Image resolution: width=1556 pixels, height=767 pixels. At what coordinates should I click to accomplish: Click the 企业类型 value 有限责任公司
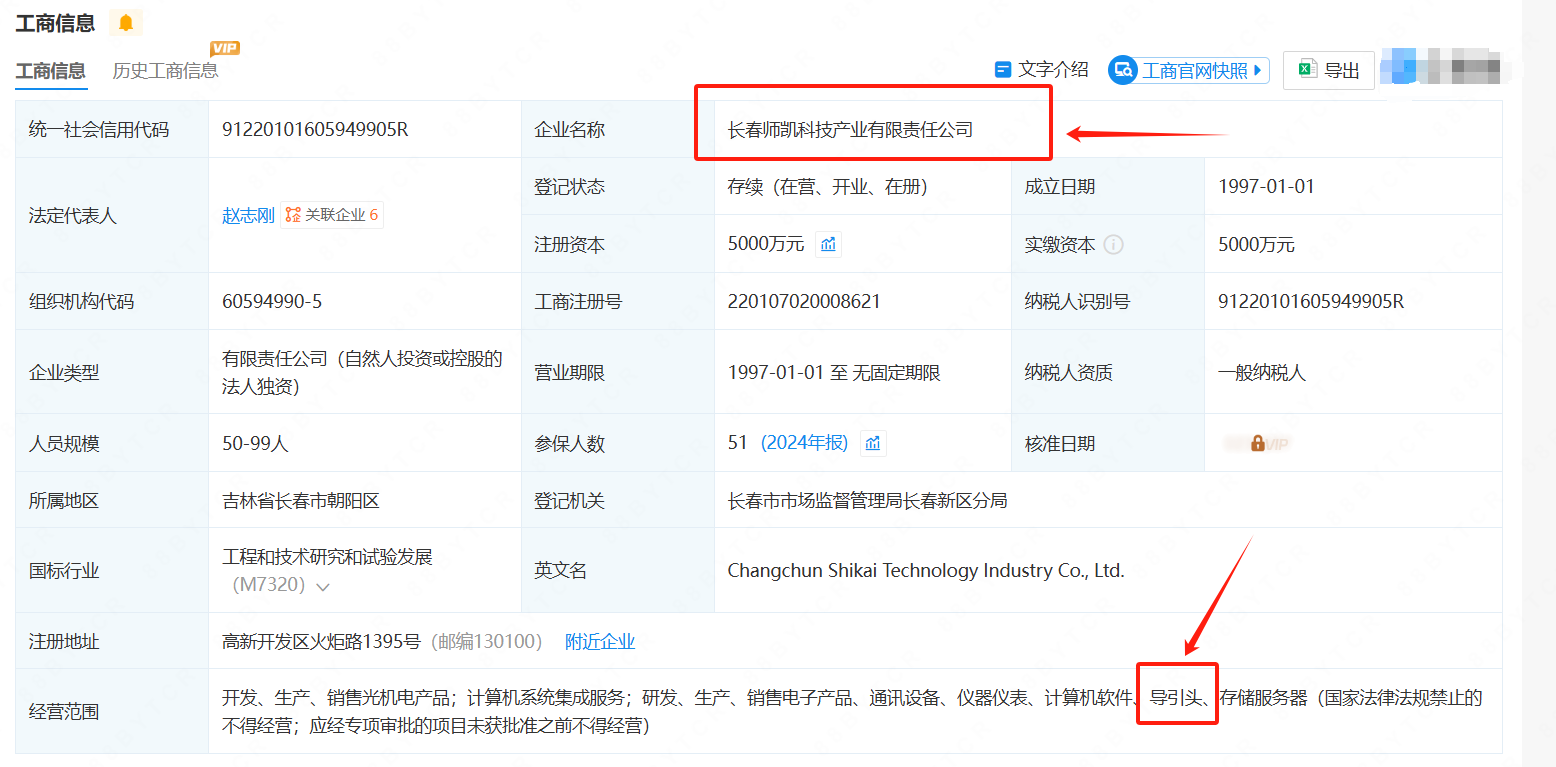[362, 372]
